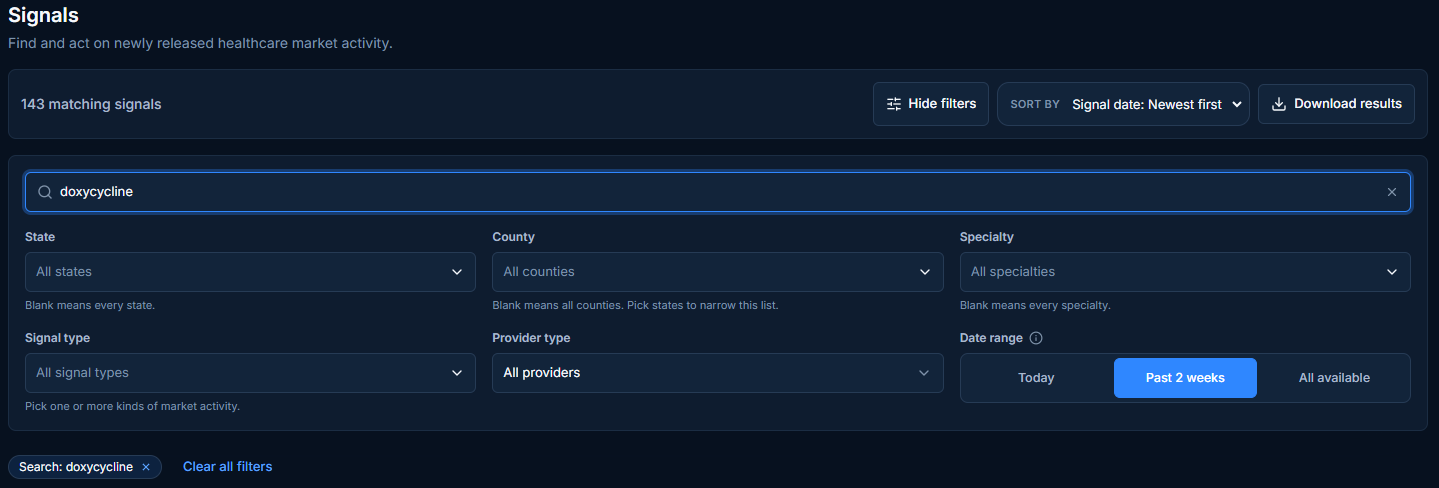Open the Sort by dropdown
Screen dimensions: 1439x488
click(1123, 104)
